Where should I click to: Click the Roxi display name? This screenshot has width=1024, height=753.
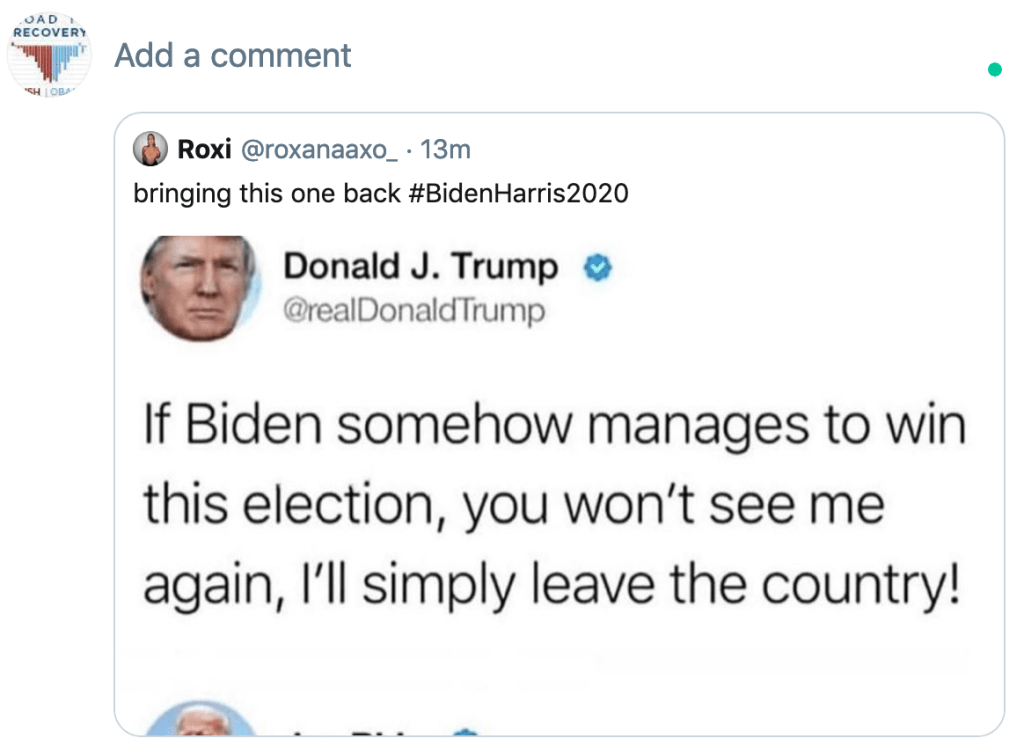[204, 150]
